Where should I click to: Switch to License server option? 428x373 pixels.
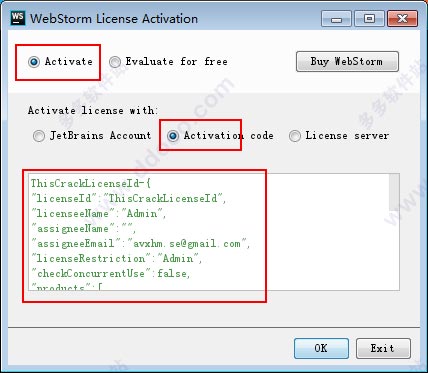tap(295, 136)
